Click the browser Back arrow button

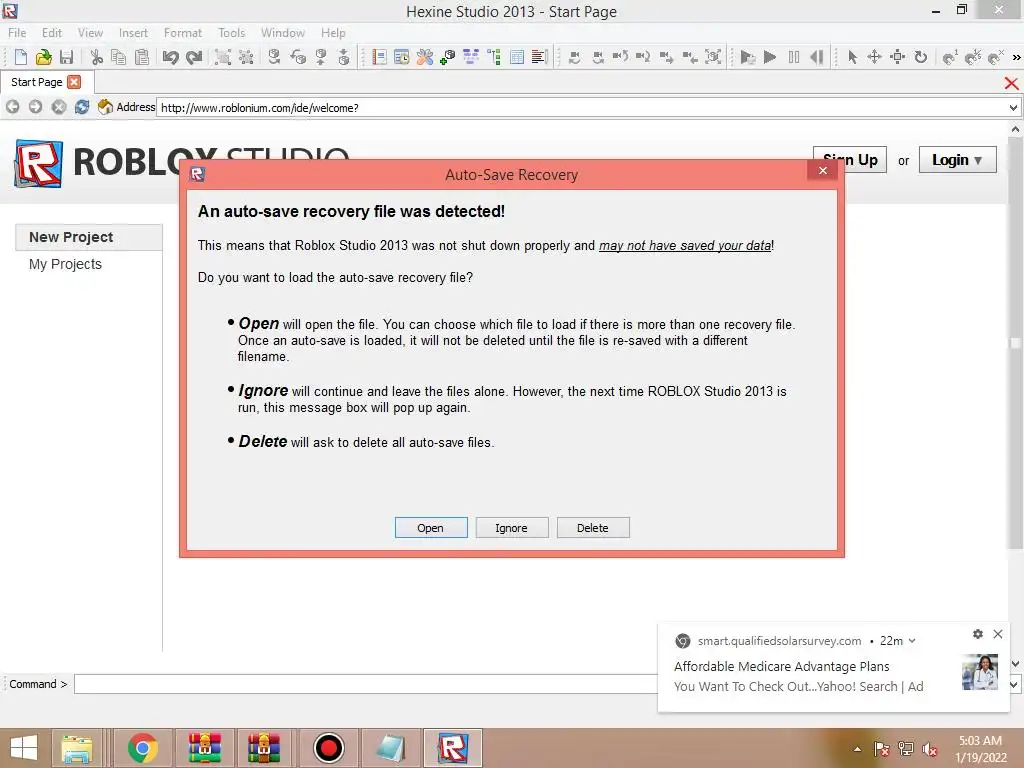pos(12,107)
